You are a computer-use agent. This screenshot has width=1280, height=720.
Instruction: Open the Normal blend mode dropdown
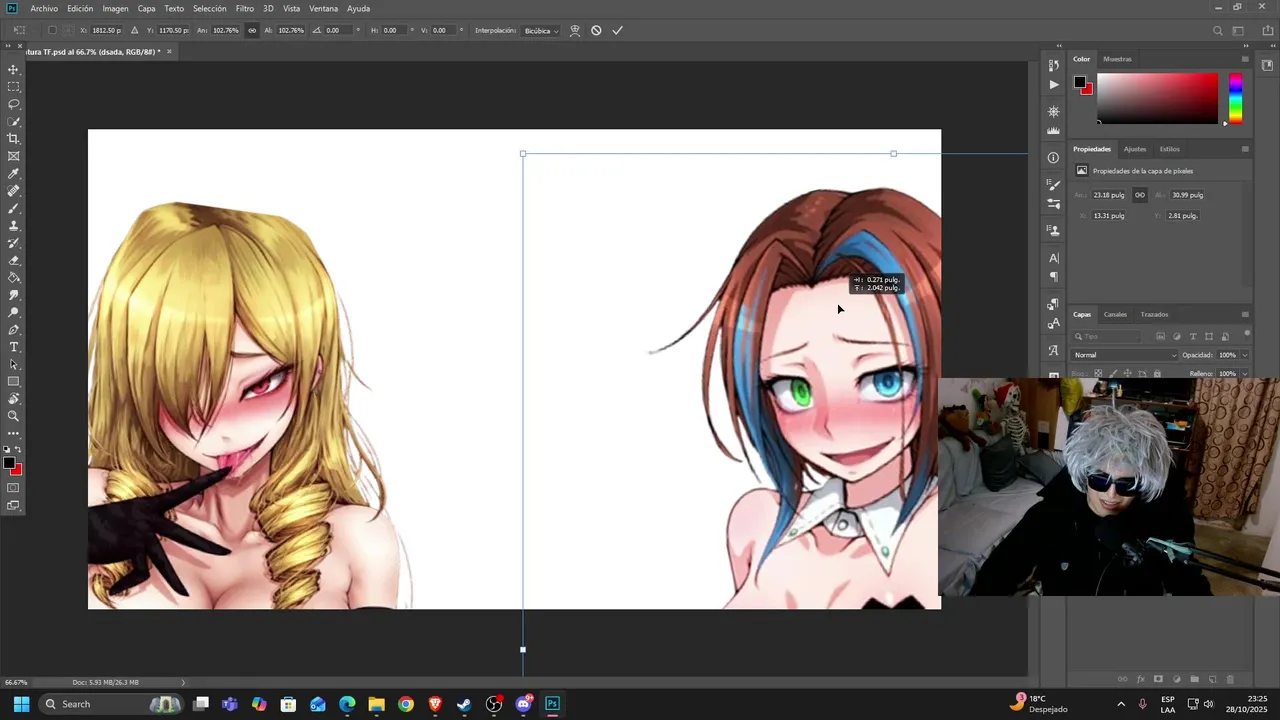click(x=1125, y=355)
